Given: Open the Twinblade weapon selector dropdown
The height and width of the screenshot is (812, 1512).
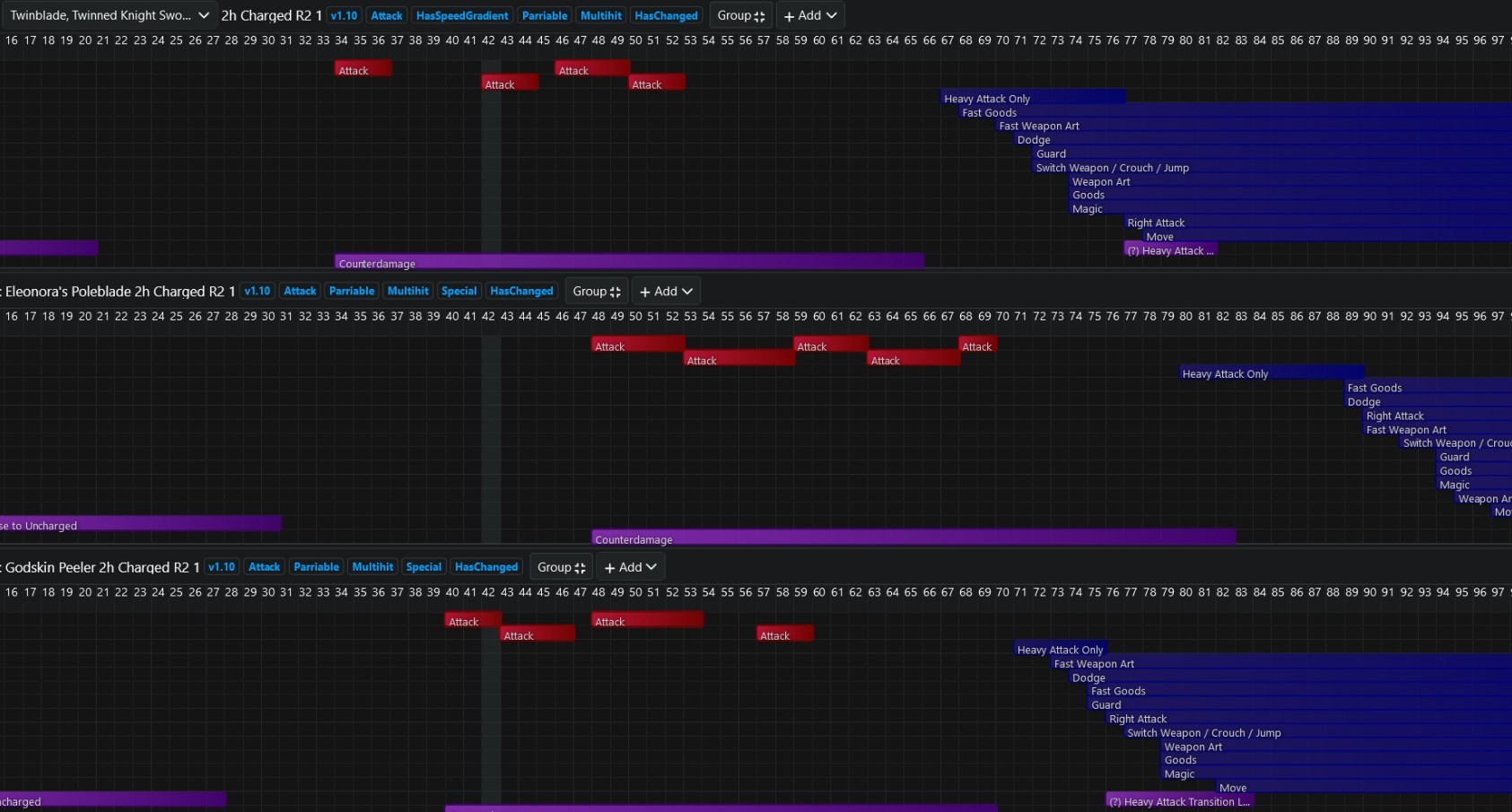Looking at the screenshot, I should (x=109, y=15).
